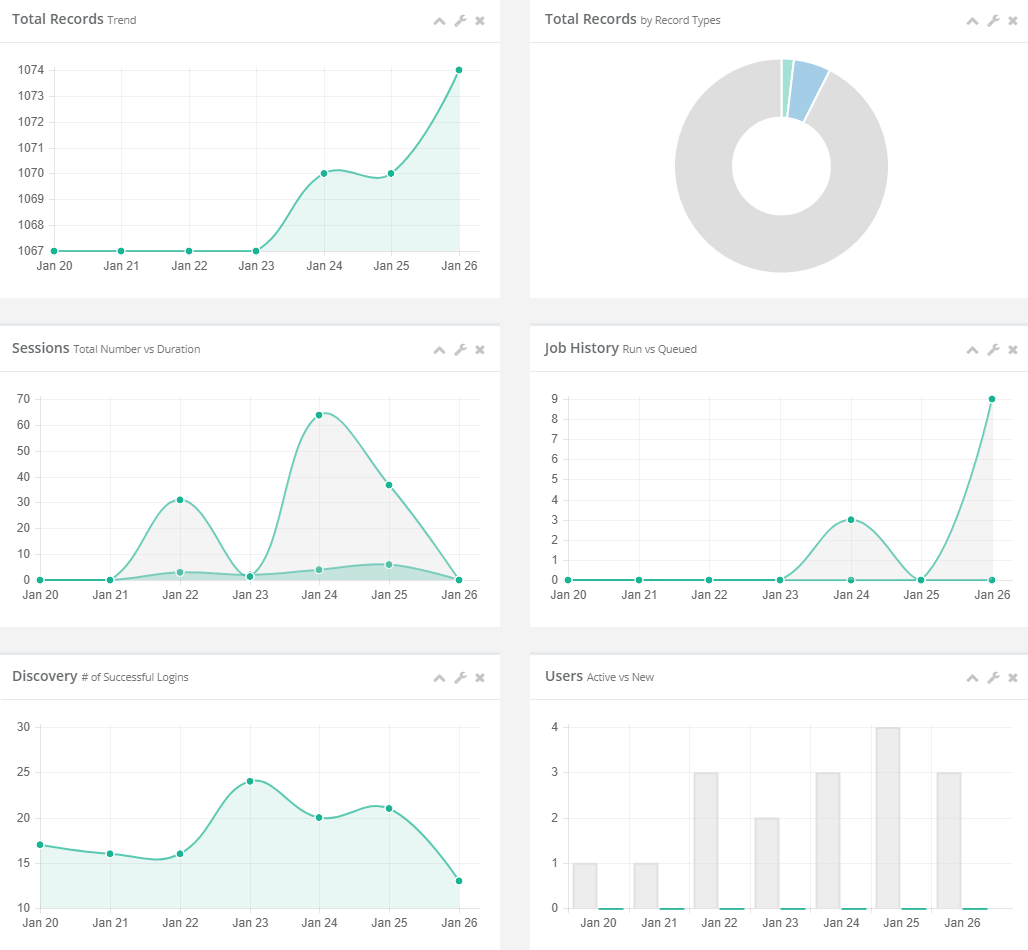
Task: Close the Users Active vs New panel
Action: pos(1013,678)
